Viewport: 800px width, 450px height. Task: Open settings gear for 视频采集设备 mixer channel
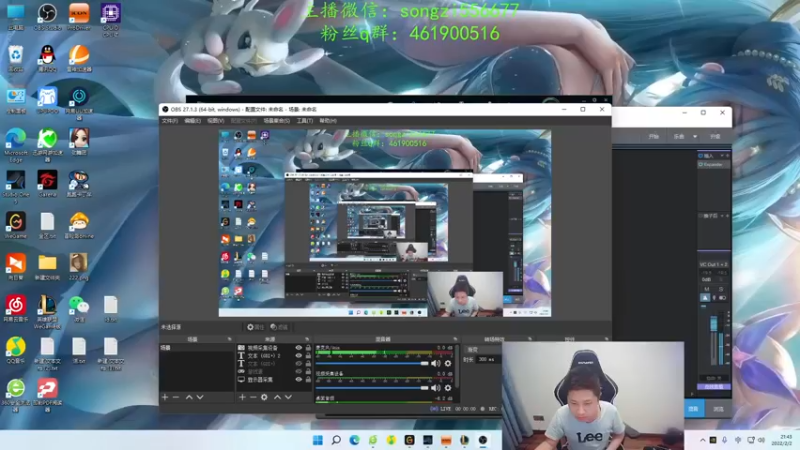(447, 388)
